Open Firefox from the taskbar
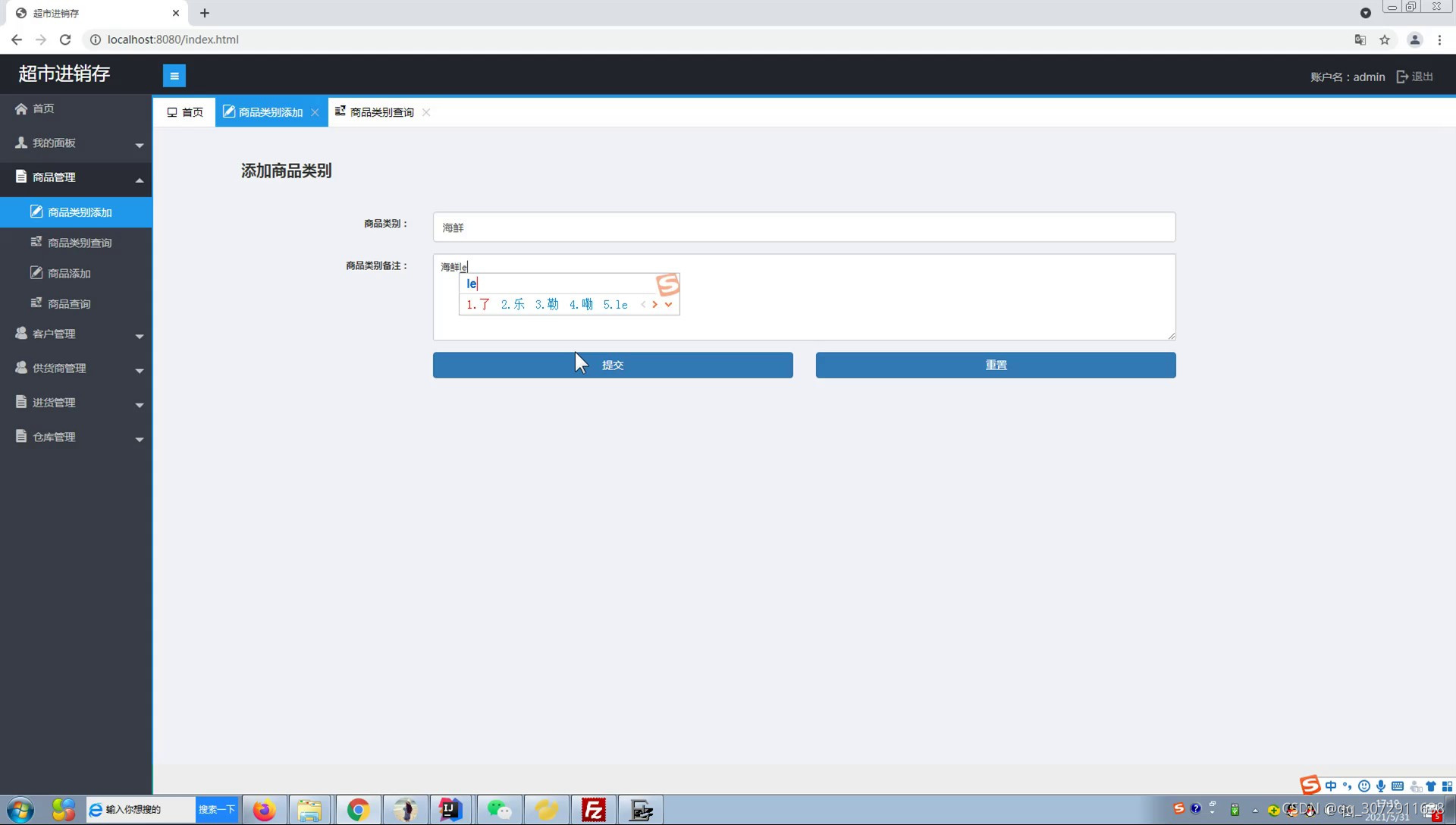 tap(264, 810)
